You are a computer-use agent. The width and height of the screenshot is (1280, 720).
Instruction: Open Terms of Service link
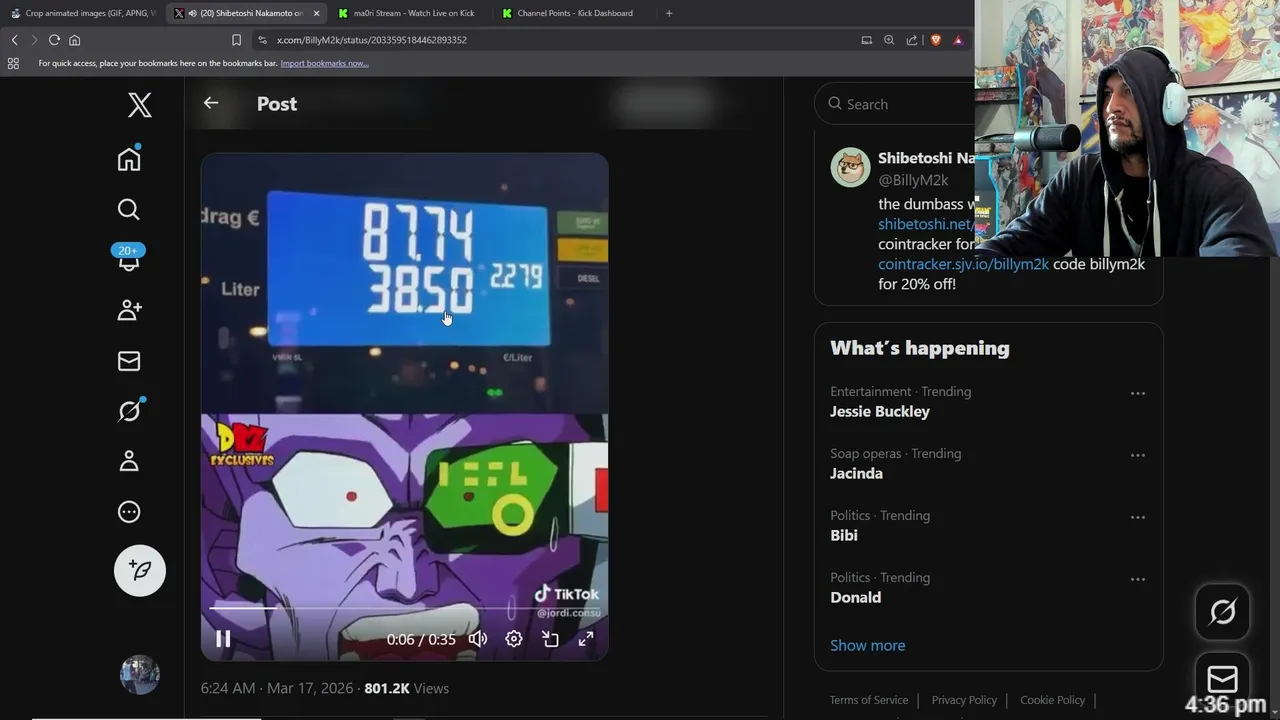click(x=869, y=700)
